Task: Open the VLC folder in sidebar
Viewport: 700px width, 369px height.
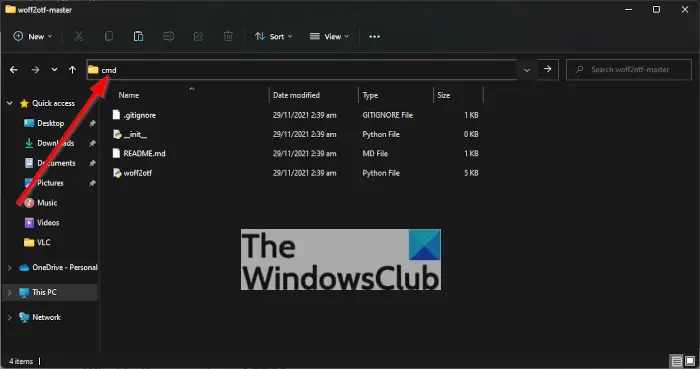Action: coord(37,242)
